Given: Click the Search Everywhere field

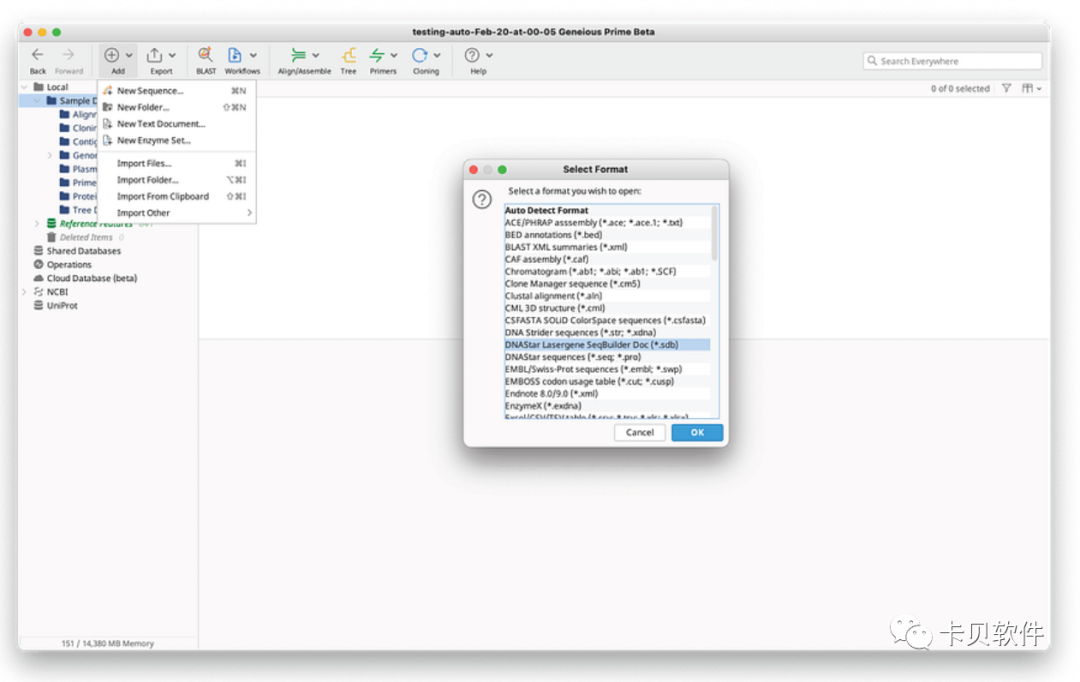Looking at the screenshot, I should (x=952, y=61).
